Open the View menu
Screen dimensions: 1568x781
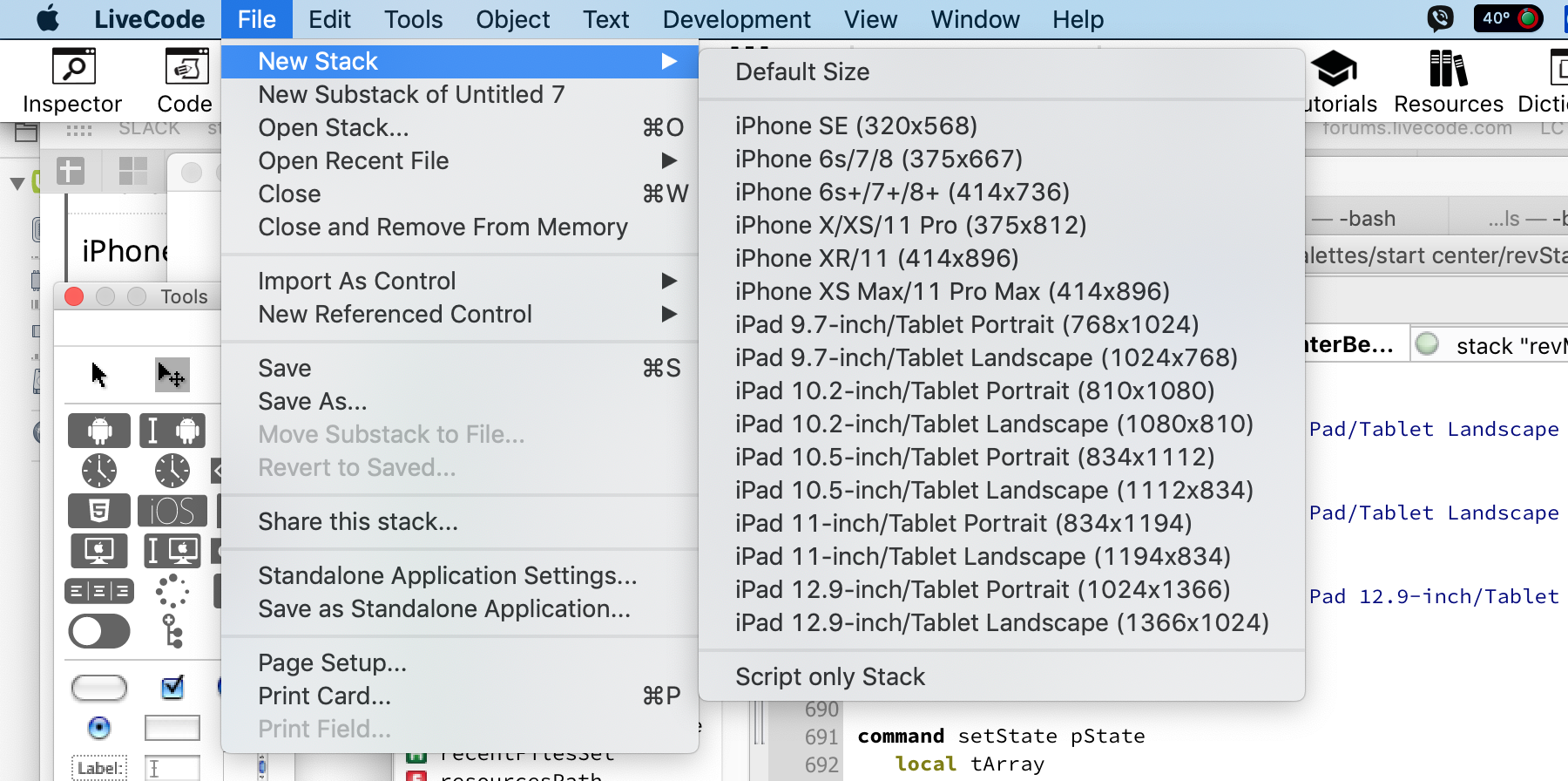[871, 19]
